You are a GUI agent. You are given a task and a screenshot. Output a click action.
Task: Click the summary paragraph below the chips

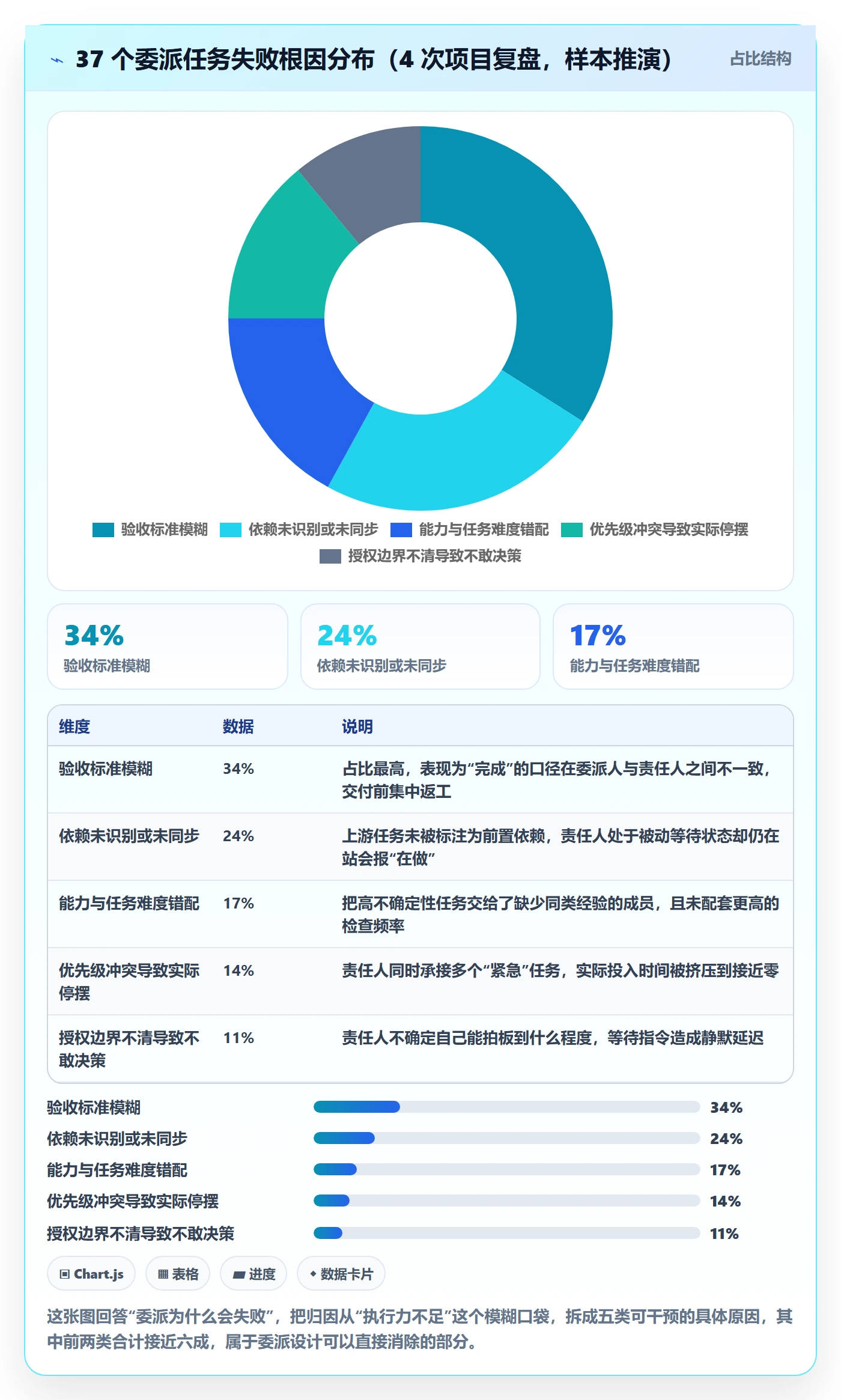(x=420, y=1328)
